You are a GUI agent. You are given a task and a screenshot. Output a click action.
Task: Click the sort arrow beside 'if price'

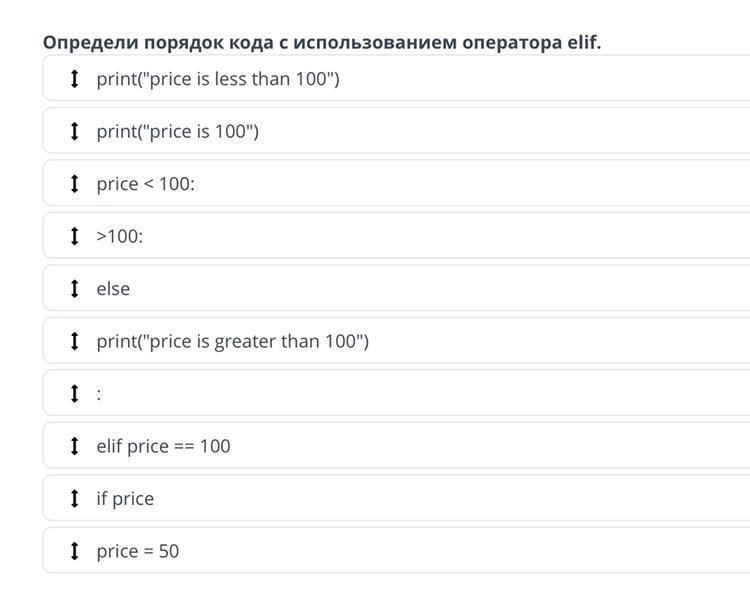(74, 498)
